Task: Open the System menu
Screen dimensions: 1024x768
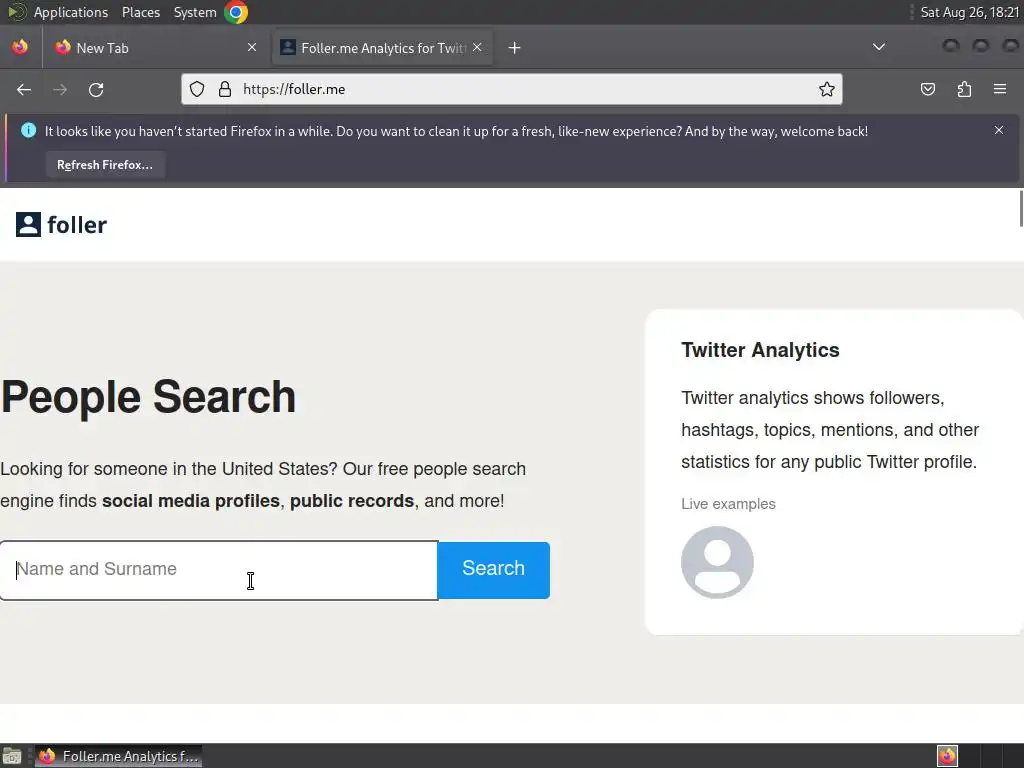Action: [x=195, y=12]
